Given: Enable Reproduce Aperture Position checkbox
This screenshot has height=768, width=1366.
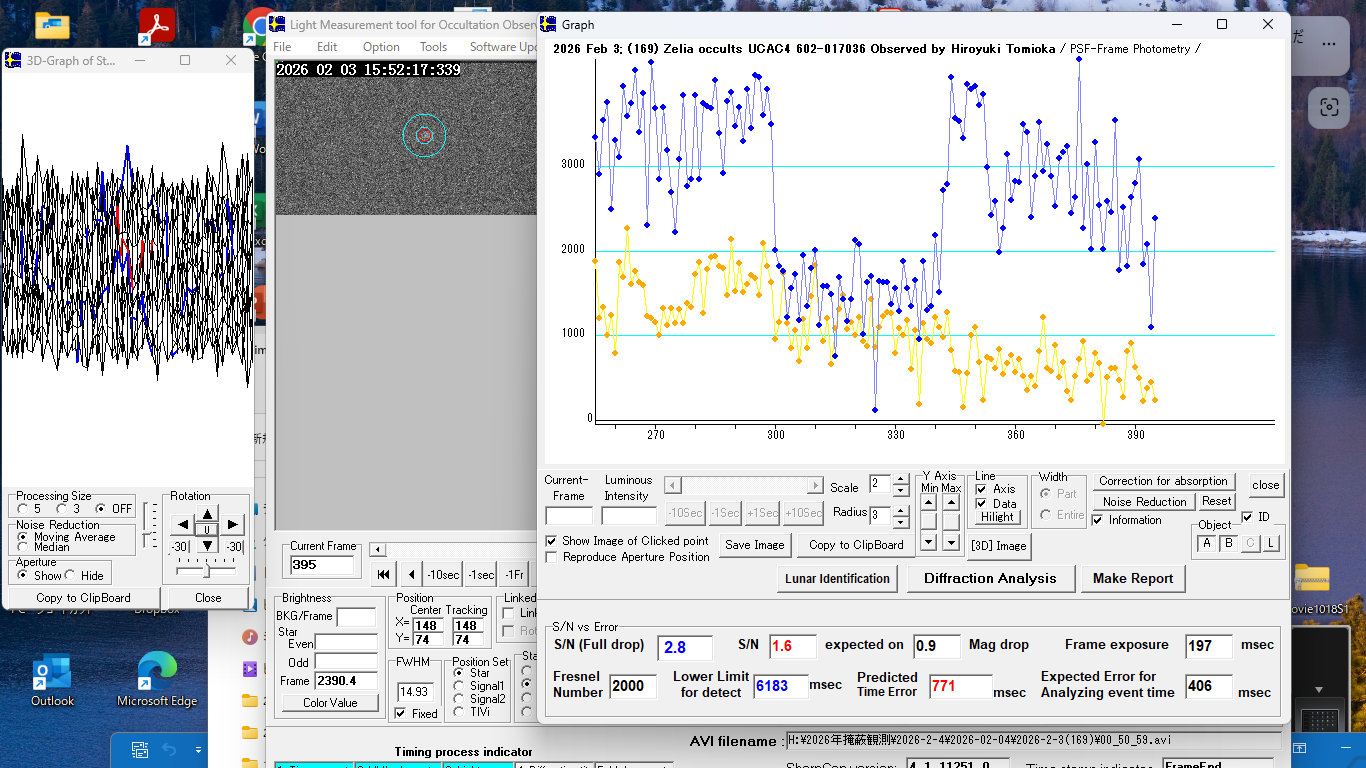Looking at the screenshot, I should point(551,557).
